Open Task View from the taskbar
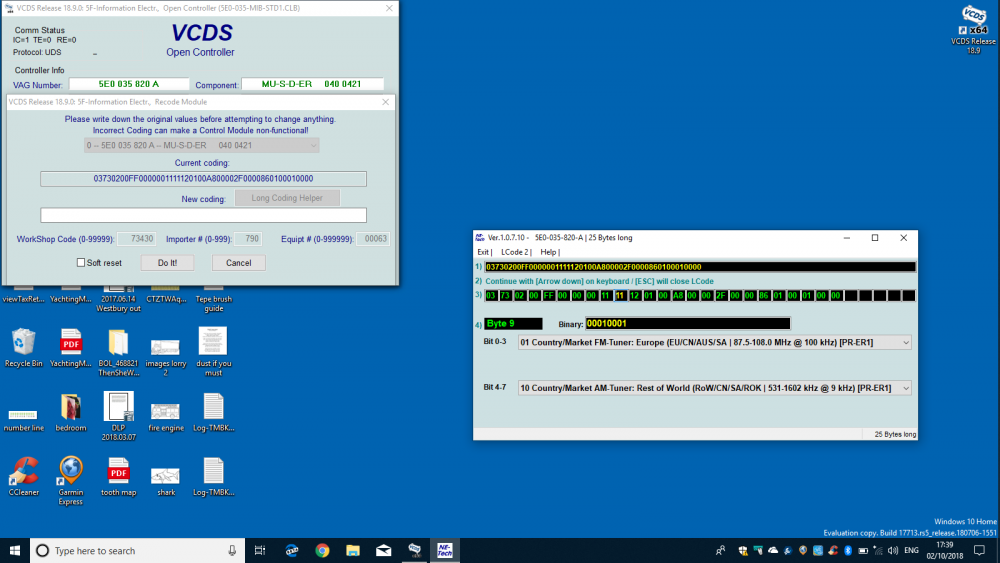1000x563 pixels. (260, 550)
